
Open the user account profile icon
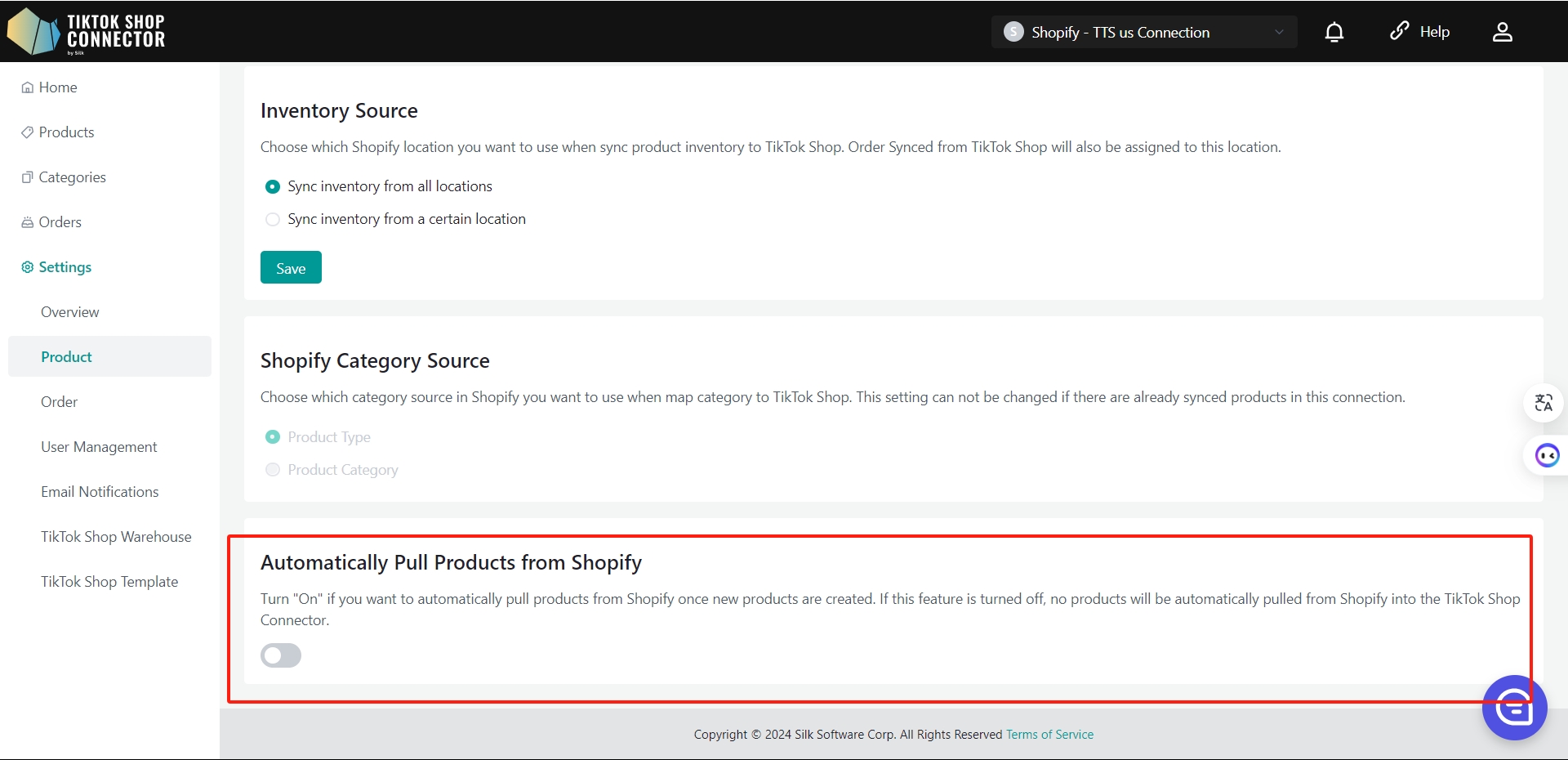[1503, 32]
